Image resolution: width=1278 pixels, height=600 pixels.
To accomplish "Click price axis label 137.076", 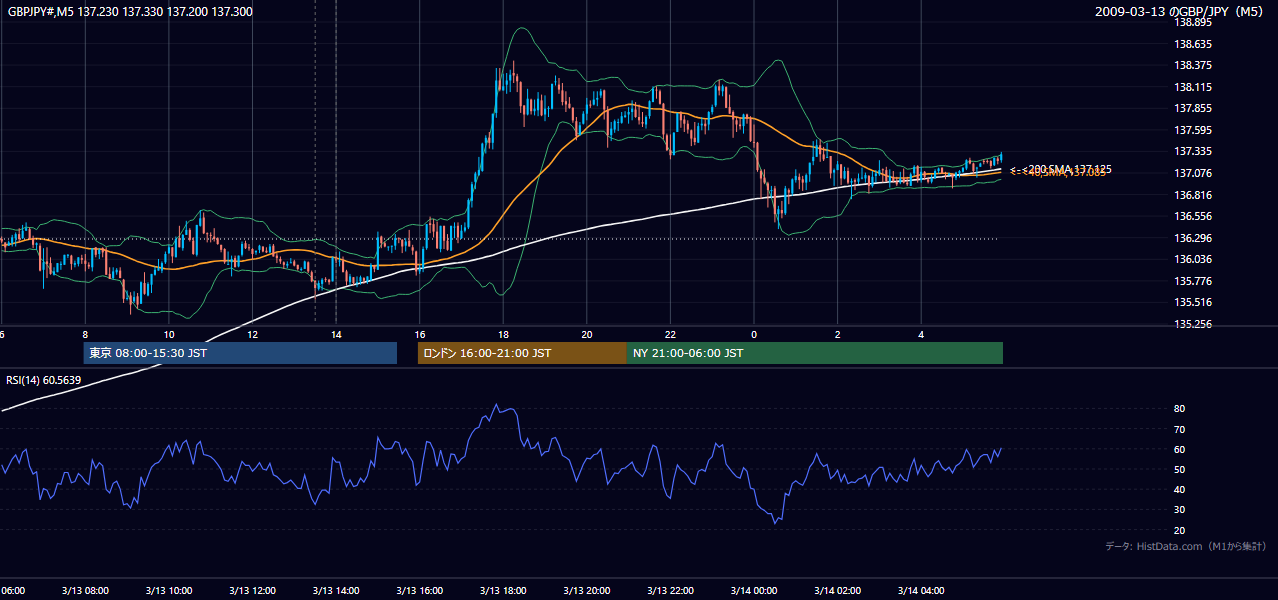I will (x=1194, y=173).
